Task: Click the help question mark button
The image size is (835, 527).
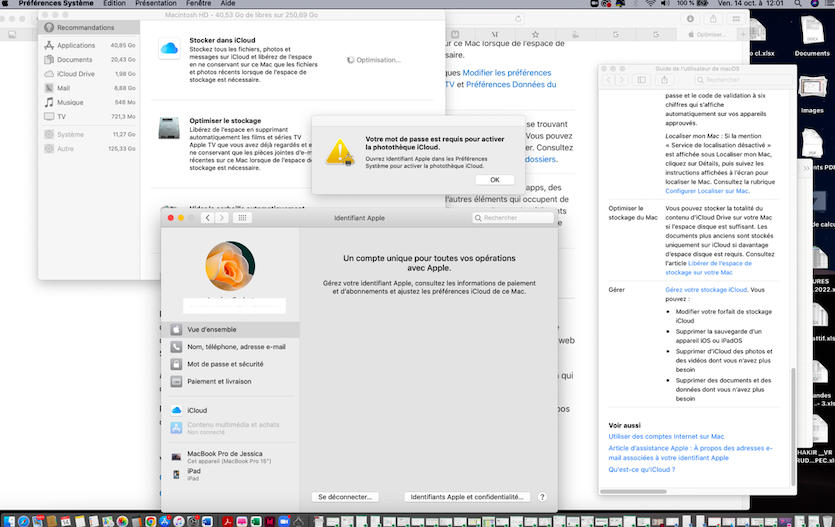Action: point(542,496)
